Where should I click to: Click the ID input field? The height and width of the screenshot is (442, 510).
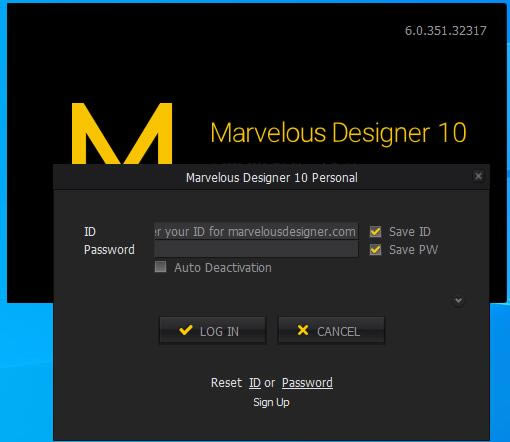point(256,231)
